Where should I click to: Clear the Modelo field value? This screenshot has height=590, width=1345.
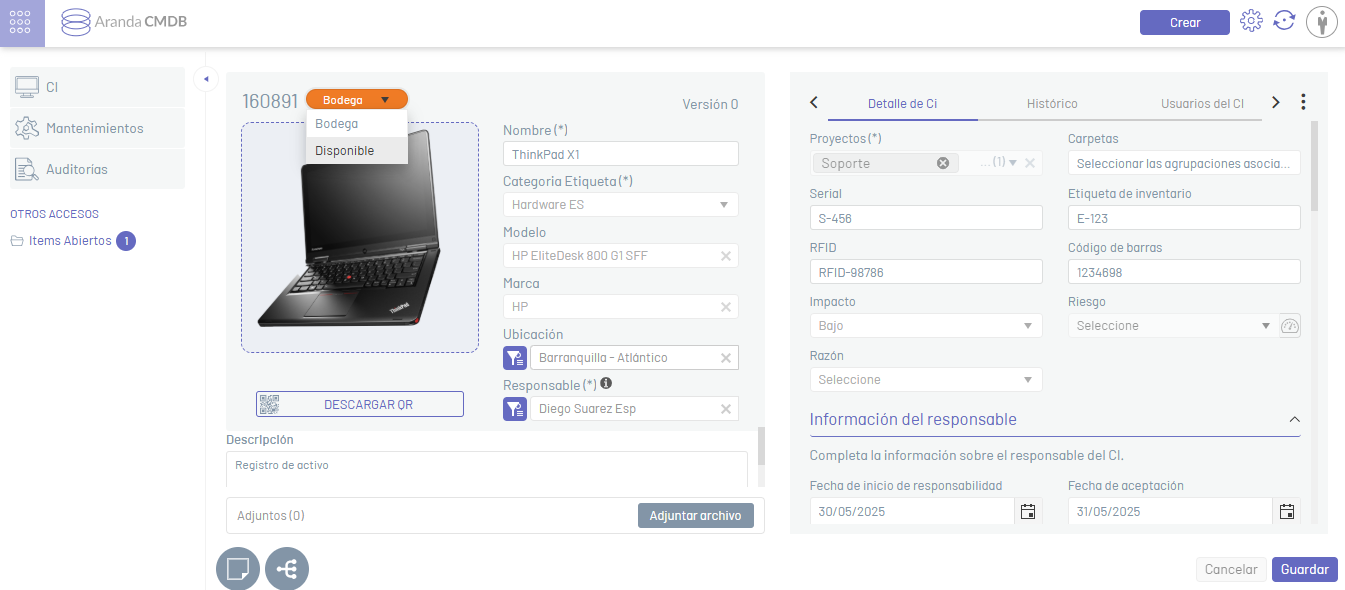[x=725, y=256]
